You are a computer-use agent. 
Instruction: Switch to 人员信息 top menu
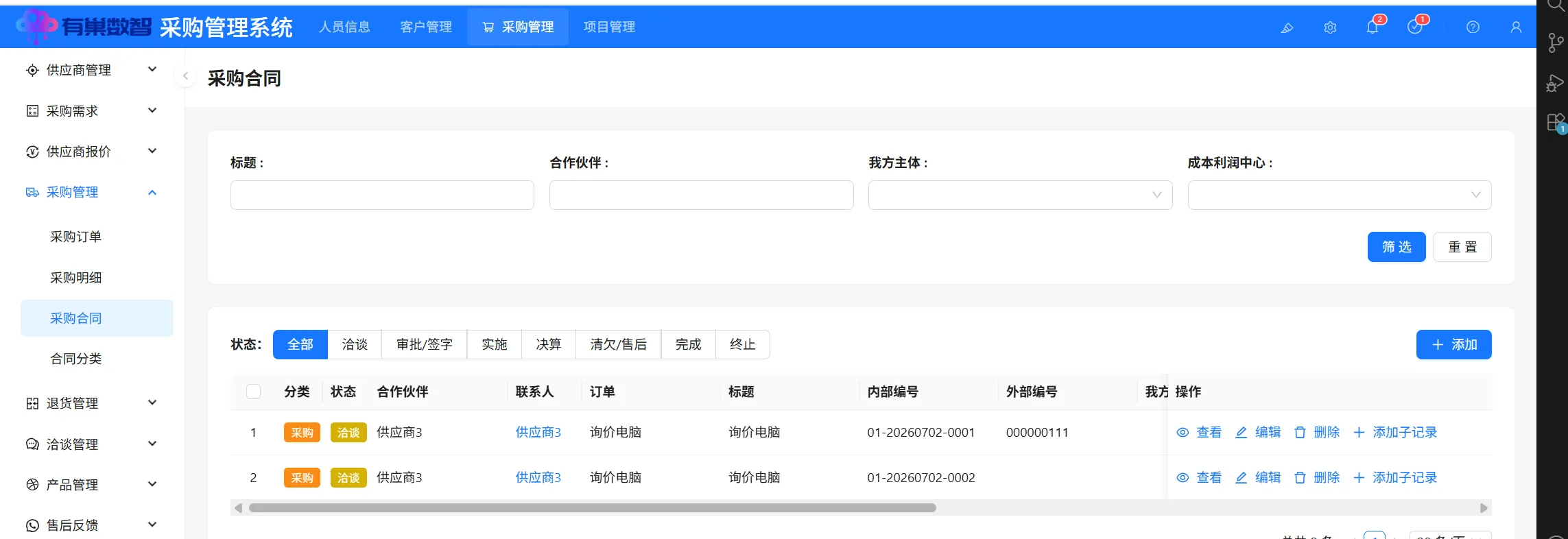(345, 27)
